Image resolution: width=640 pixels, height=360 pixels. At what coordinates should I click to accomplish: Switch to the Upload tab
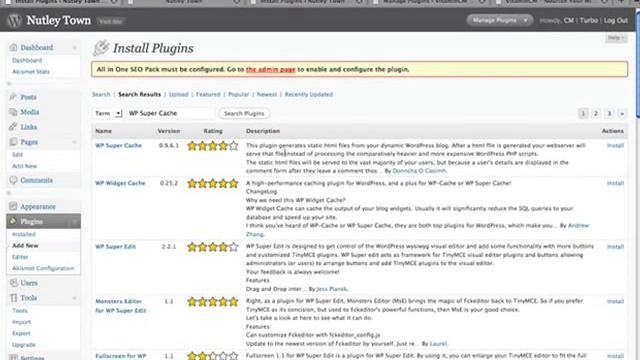pyautogui.click(x=178, y=94)
